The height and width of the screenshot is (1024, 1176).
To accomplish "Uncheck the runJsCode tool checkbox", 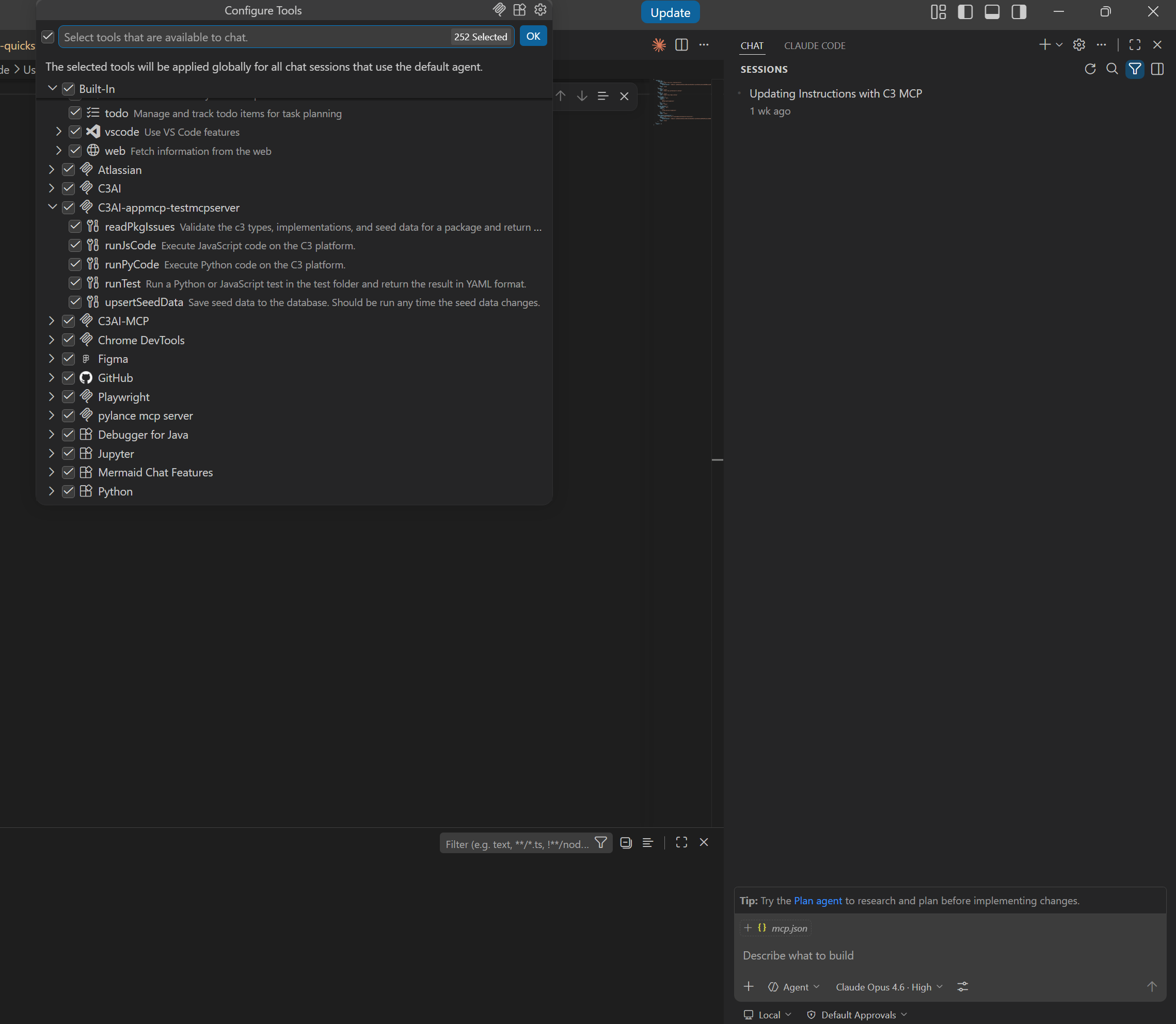I will click(x=75, y=245).
